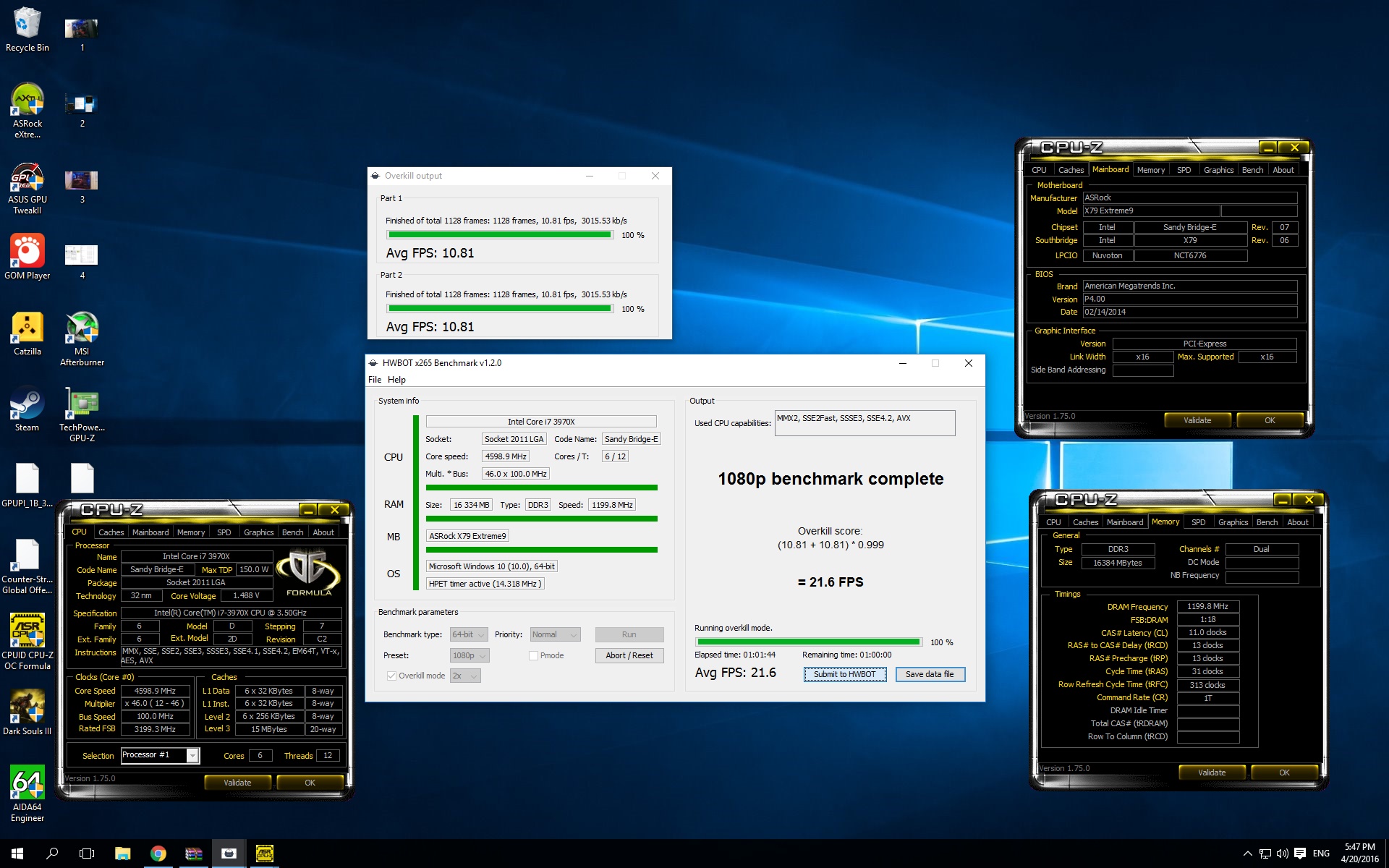Open clock and date in system tray
The width and height of the screenshot is (1389, 868).
point(1359,854)
